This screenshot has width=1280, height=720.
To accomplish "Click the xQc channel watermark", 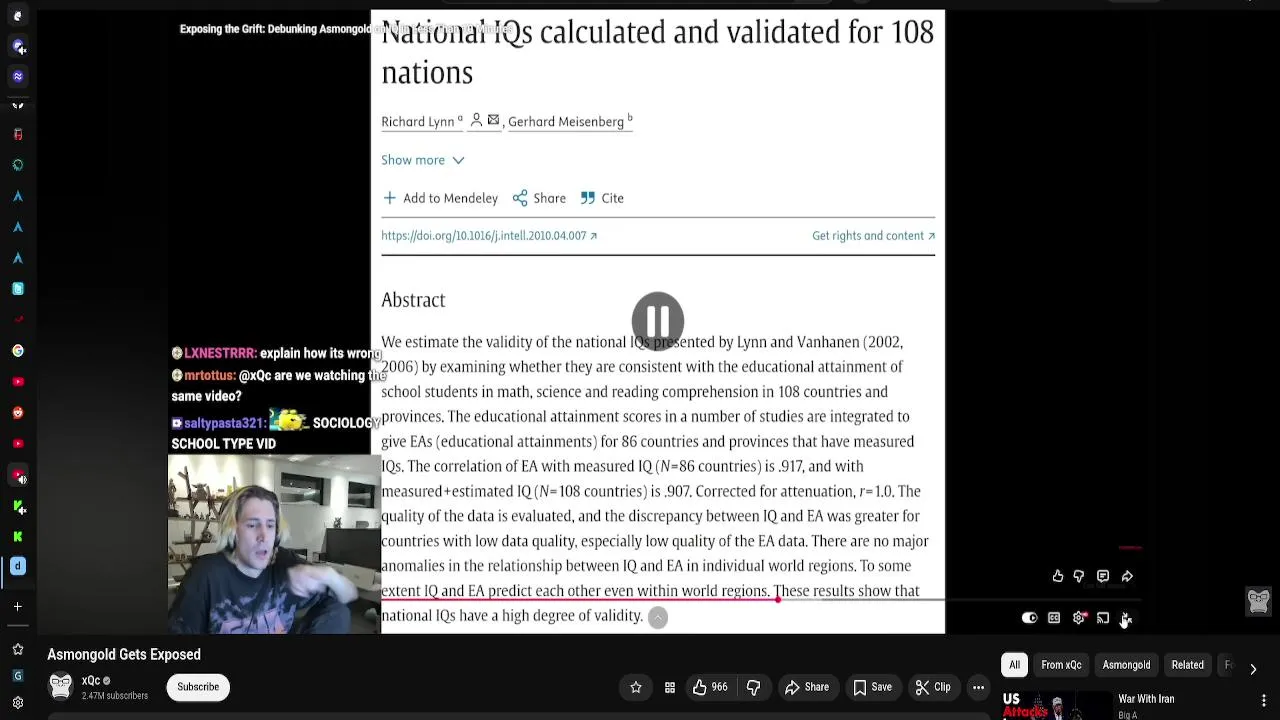I will pos(1258,601).
